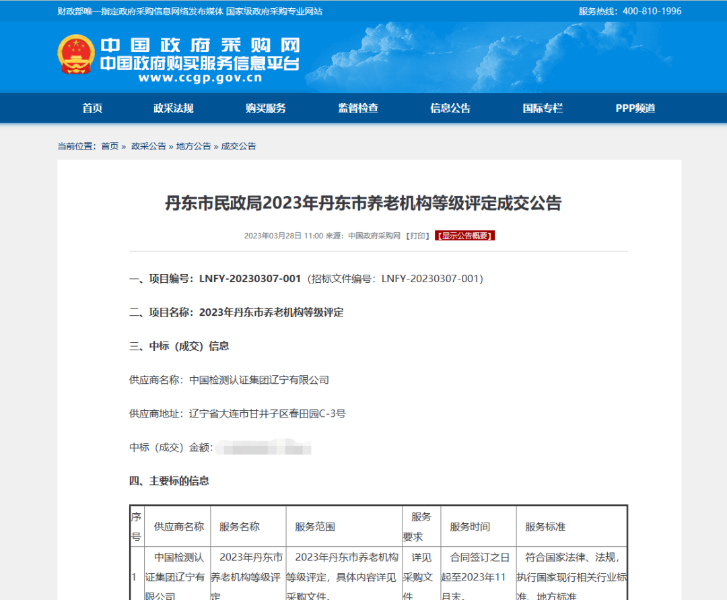
Task: Click the 服务时间 table header cell
Action: (x=478, y=527)
